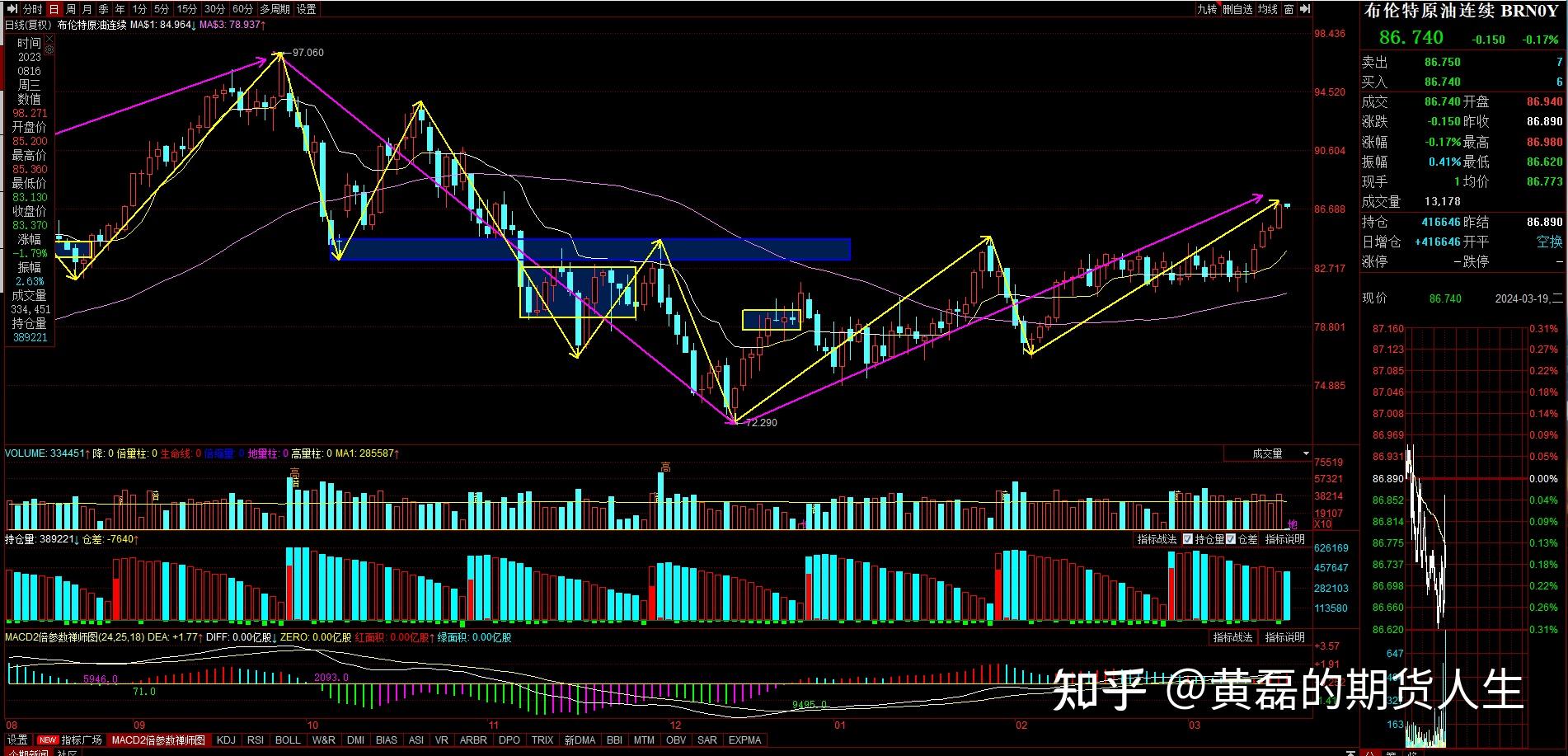Switch to the BIAS indicator
The width and height of the screenshot is (1568, 756).
click(x=387, y=740)
